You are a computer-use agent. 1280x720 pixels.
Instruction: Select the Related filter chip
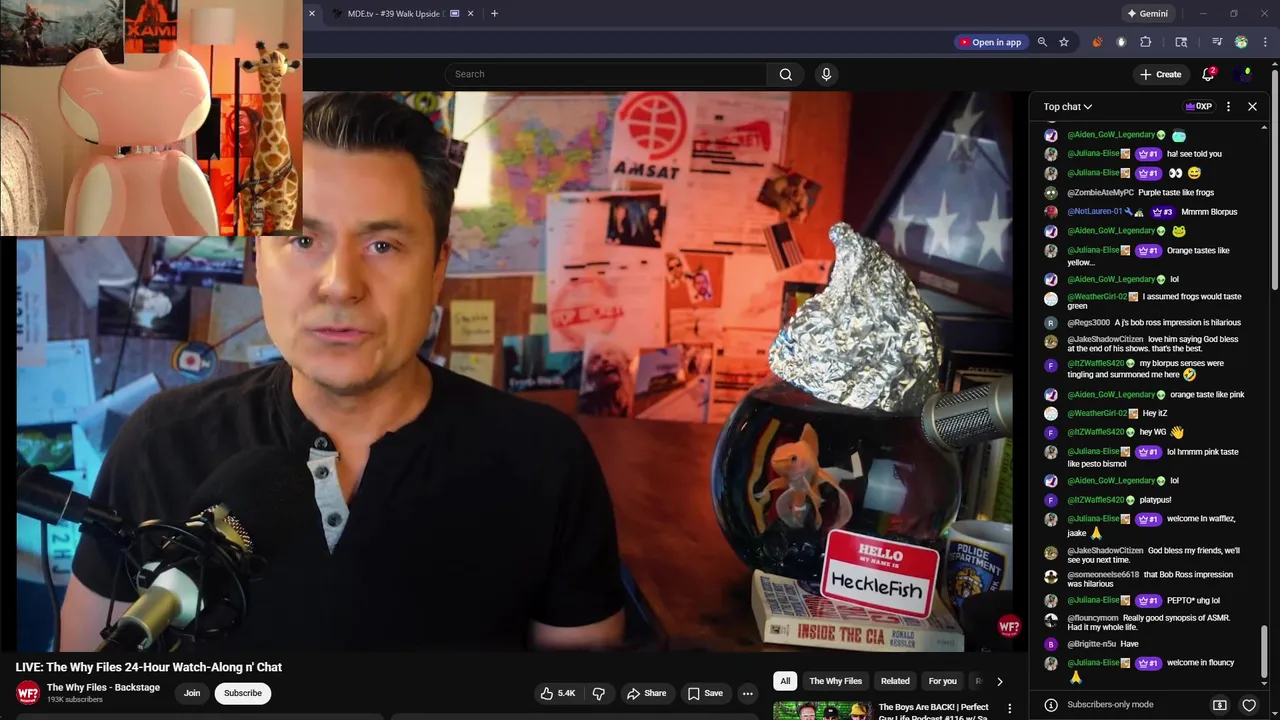[x=895, y=681]
